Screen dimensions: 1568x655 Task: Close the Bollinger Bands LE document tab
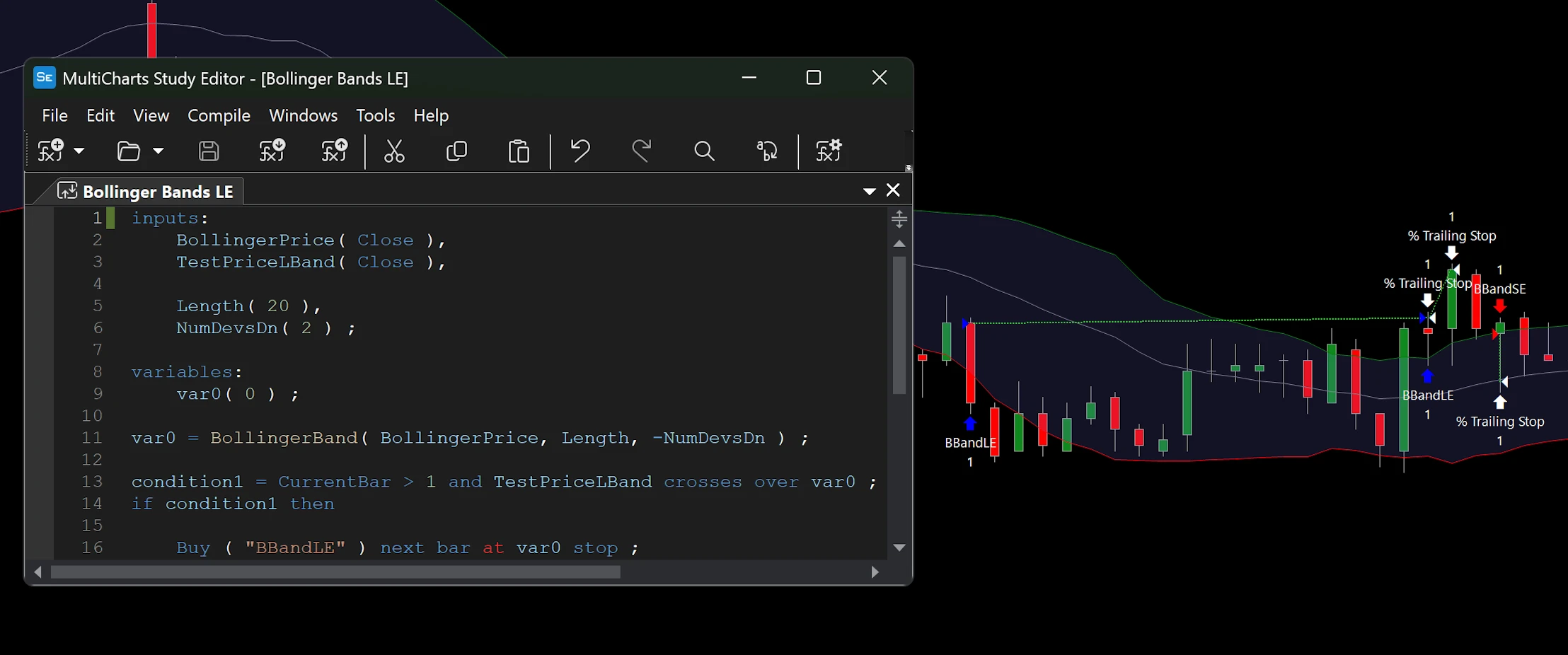[892, 190]
